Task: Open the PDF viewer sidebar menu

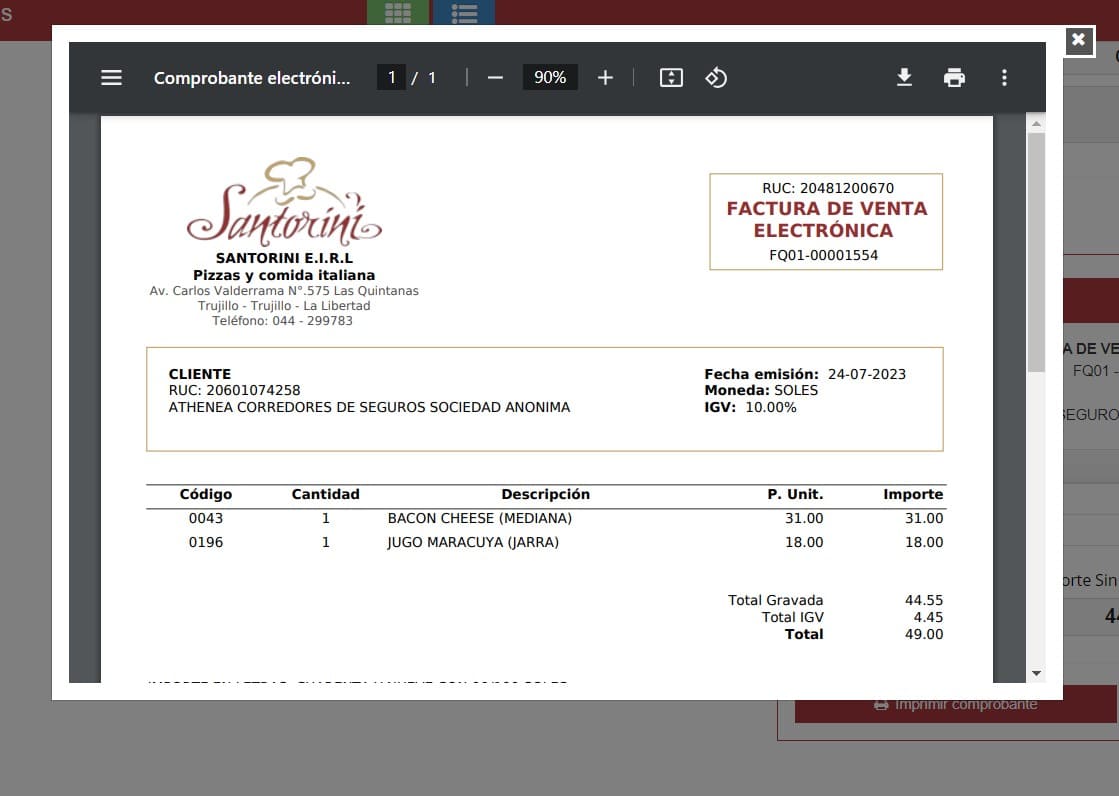Action: tap(111, 78)
